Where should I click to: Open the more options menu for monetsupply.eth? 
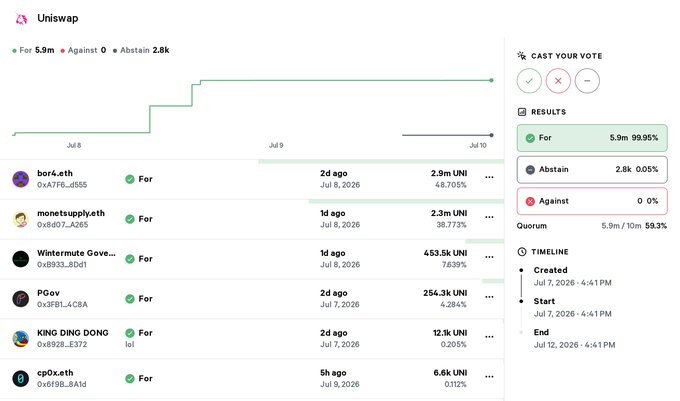pyautogui.click(x=489, y=217)
